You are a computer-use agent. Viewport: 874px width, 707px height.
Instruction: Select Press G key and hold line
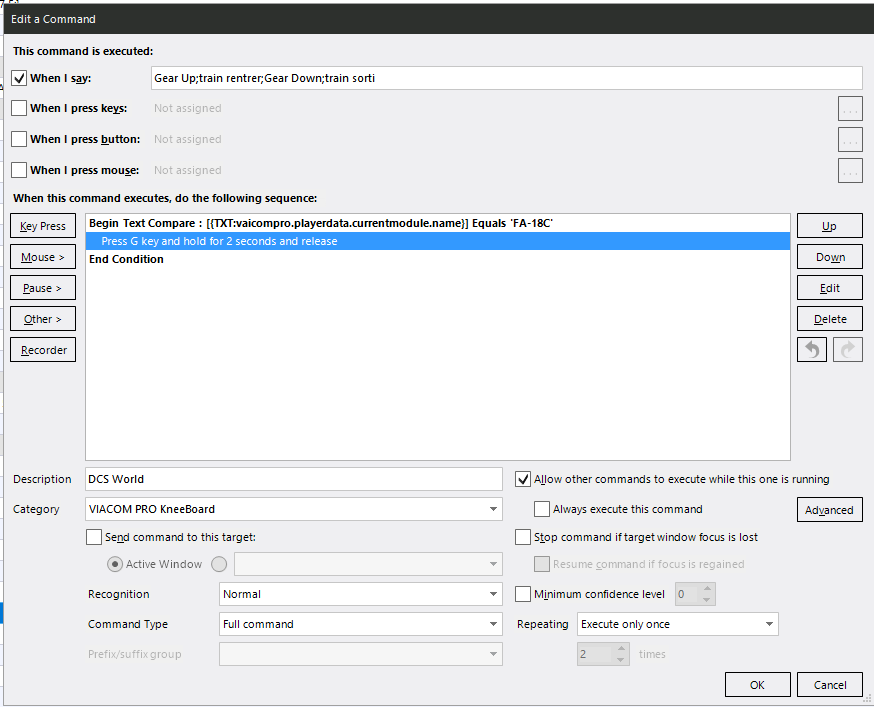pos(438,241)
